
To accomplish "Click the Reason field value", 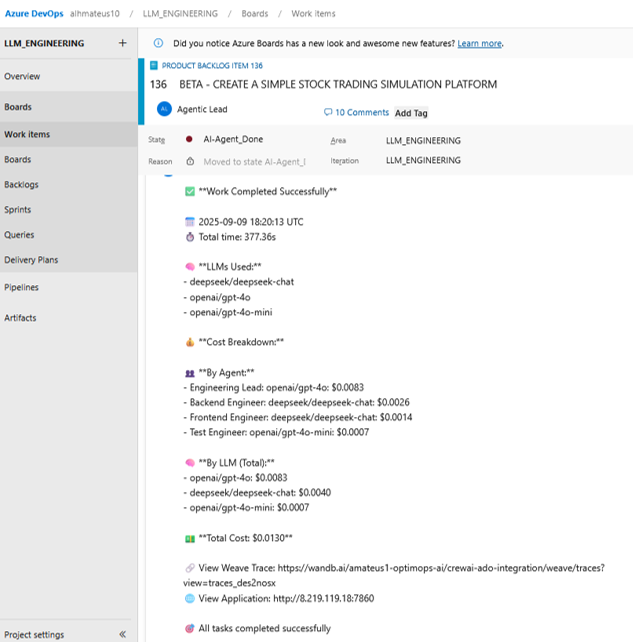I will point(254,161).
